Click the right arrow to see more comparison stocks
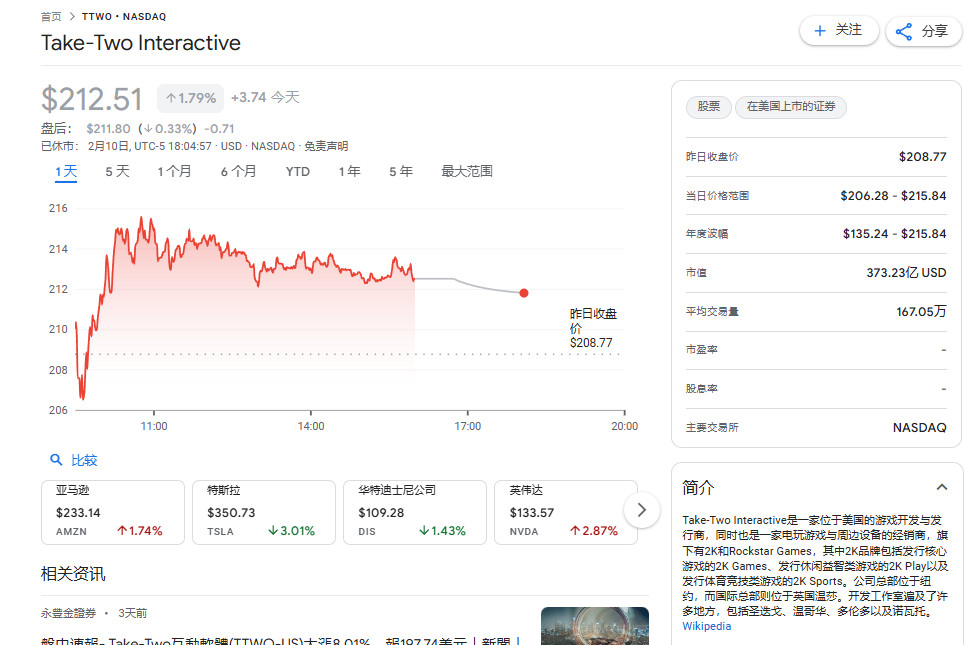 point(641,509)
